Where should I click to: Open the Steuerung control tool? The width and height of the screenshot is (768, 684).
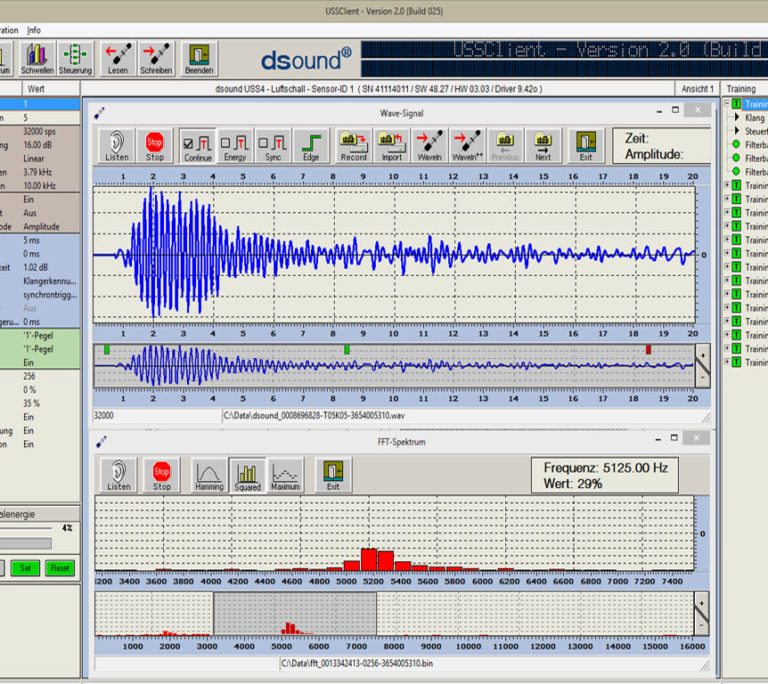75,59
